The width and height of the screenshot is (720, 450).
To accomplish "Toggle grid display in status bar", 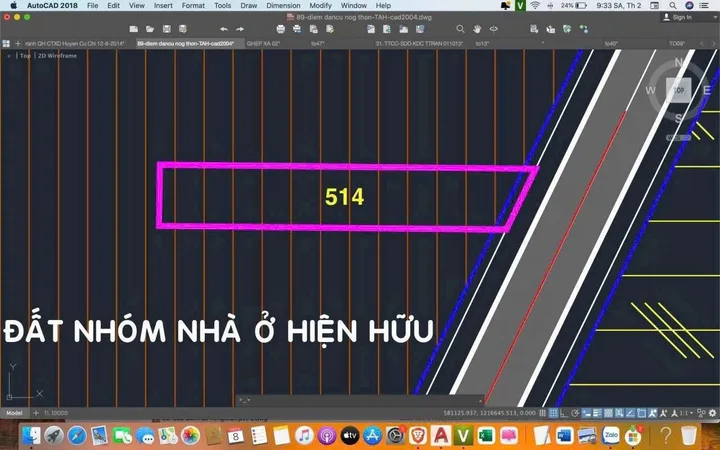I will point(542,413).
